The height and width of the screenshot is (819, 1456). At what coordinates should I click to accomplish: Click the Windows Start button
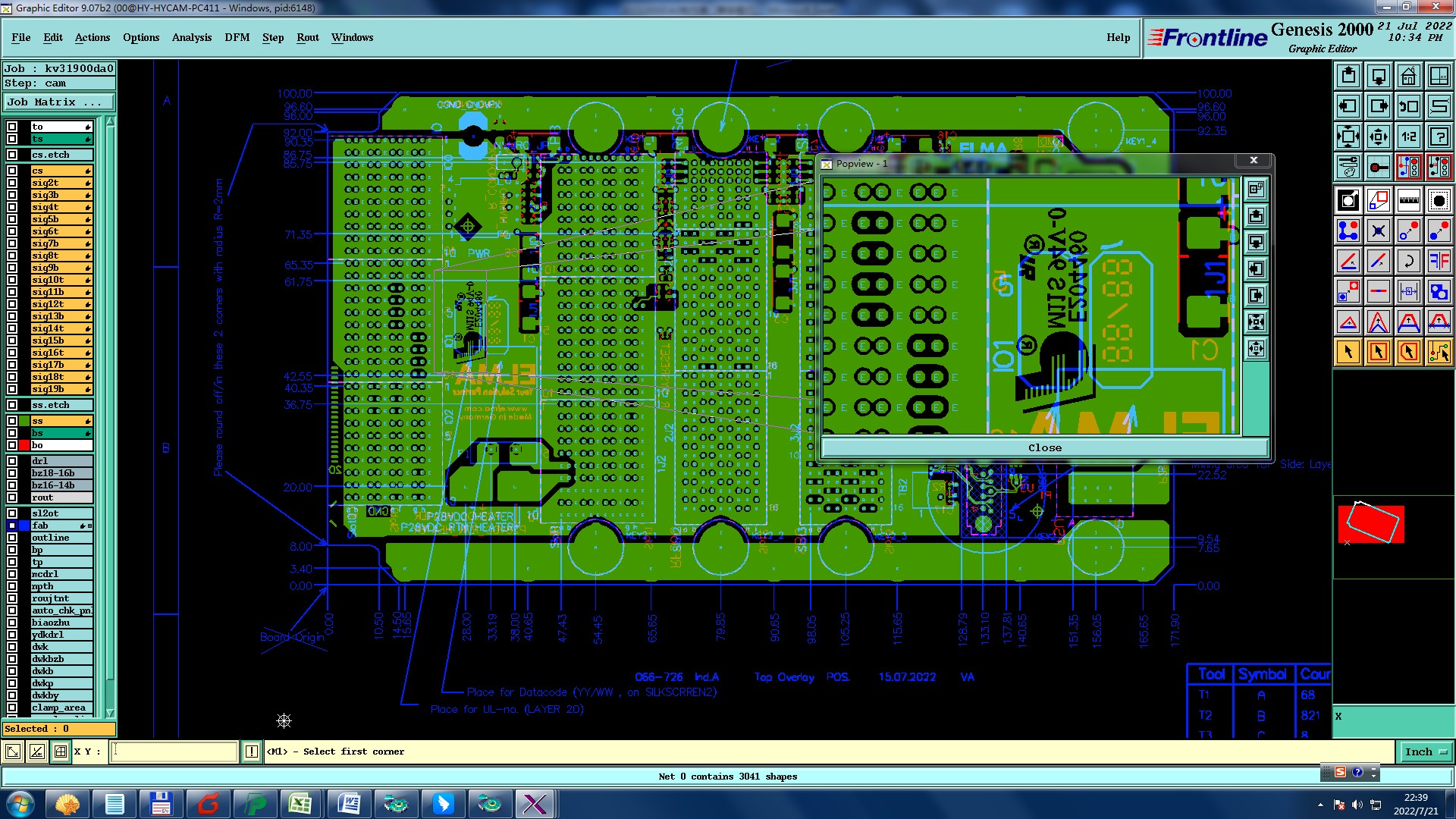20,804
